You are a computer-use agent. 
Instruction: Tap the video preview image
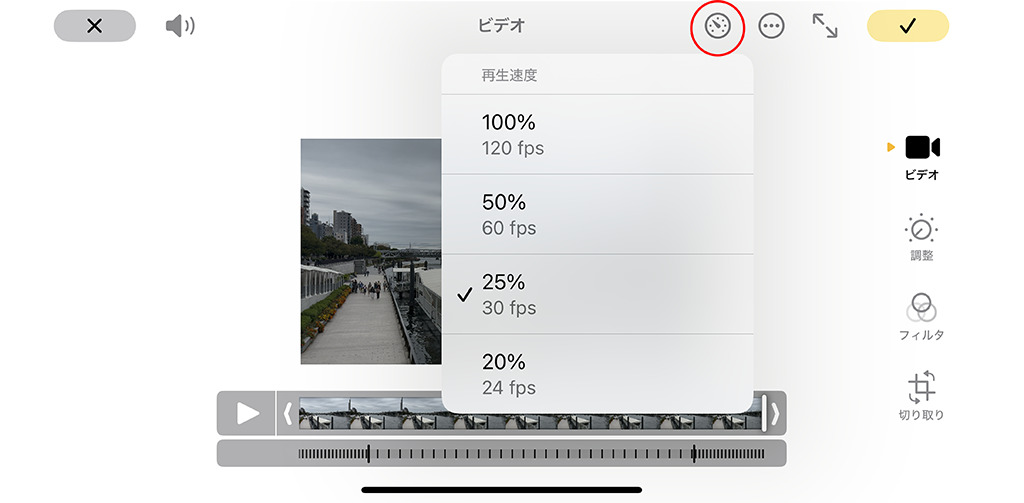coord(371,251)
